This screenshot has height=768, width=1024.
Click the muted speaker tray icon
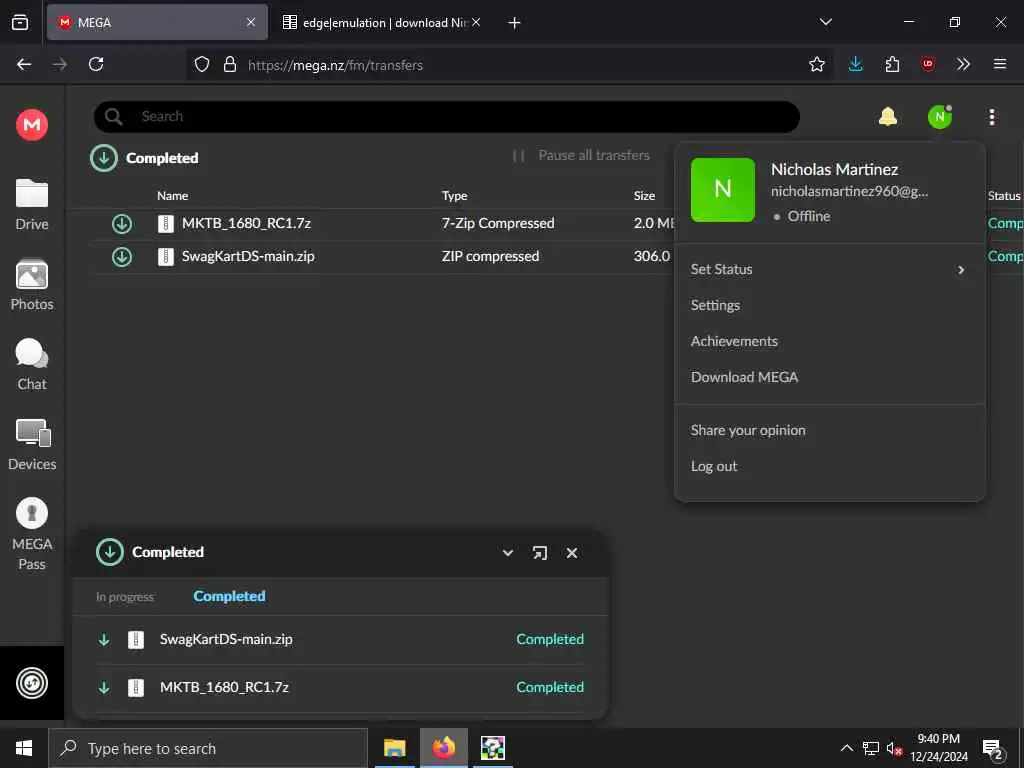894,748
